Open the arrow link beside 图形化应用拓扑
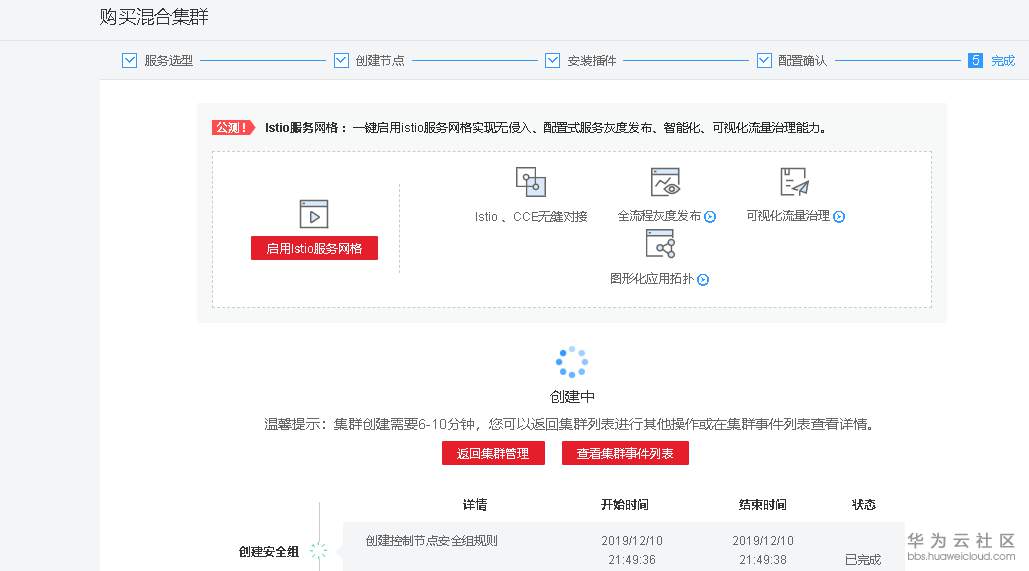The image size is (1029, 571). pos(703,280)
